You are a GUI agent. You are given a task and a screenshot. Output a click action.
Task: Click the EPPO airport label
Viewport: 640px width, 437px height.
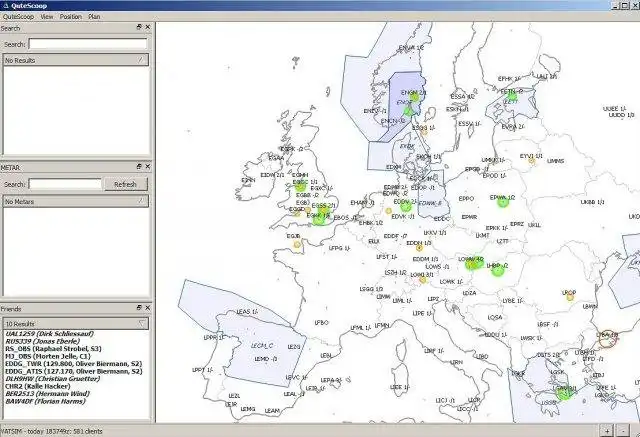466,199
